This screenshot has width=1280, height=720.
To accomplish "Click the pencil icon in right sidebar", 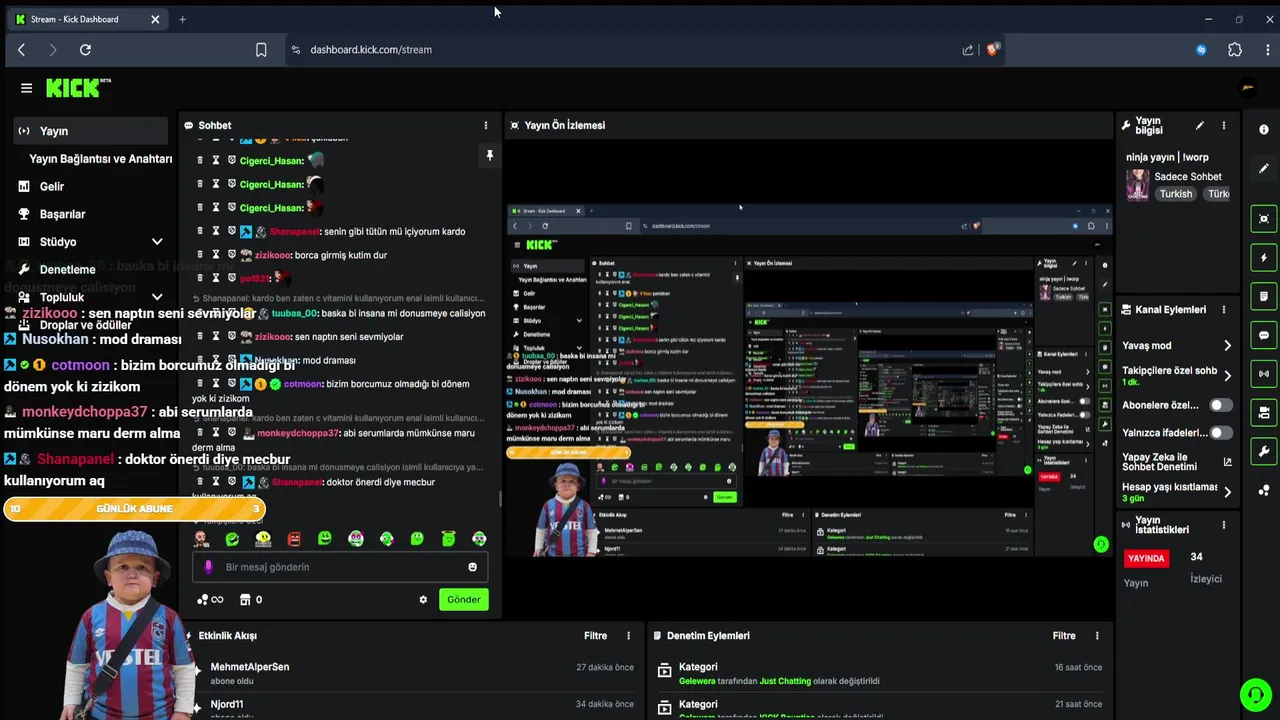I will [1264, 169].
